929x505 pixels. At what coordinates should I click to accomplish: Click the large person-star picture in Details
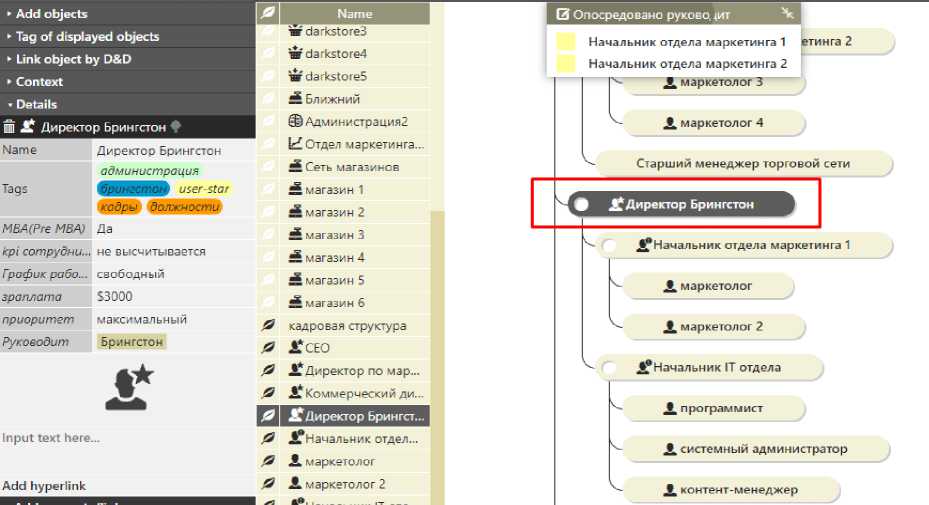coord(129,388)
